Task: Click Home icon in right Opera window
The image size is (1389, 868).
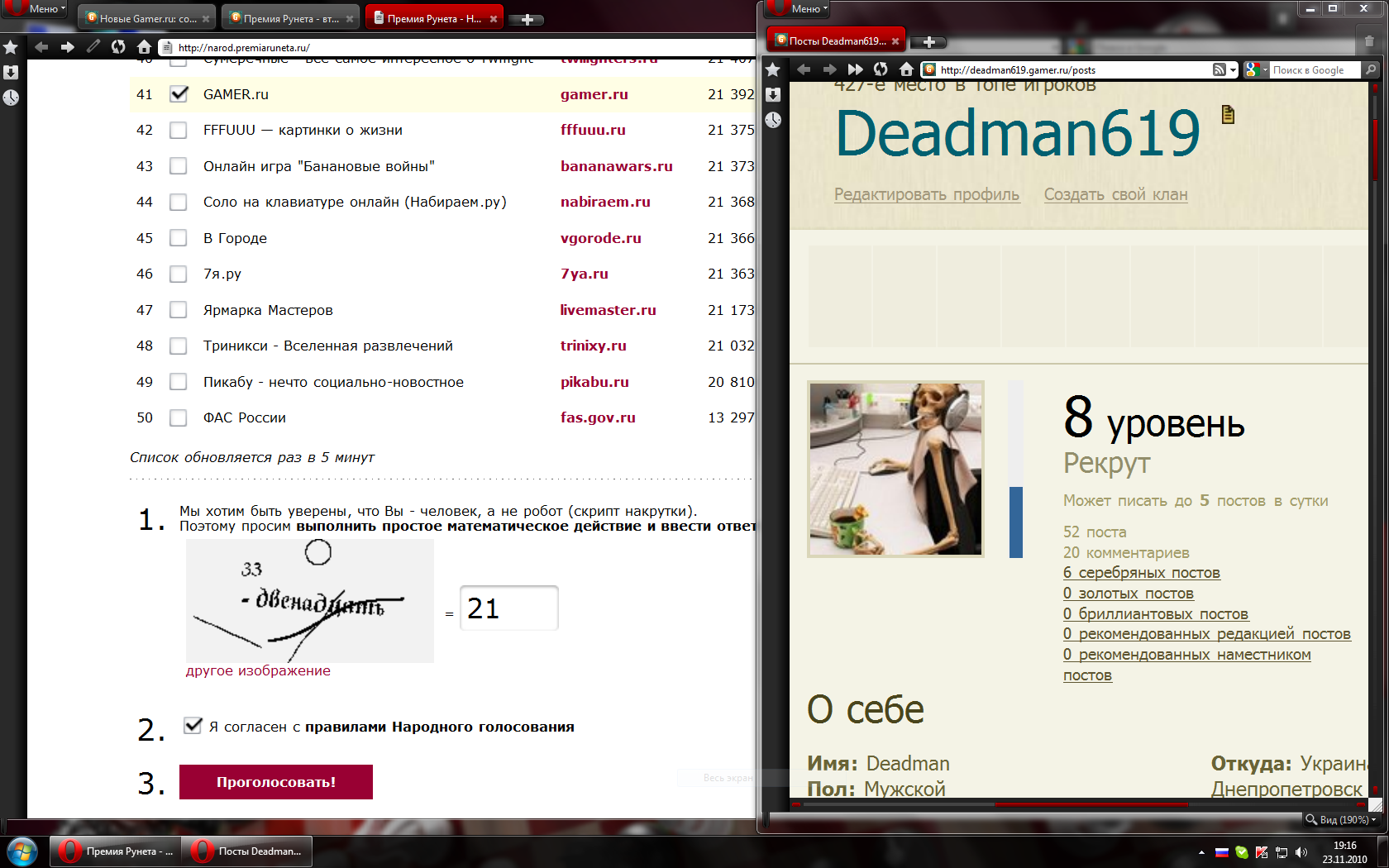Action: [x=906, y=69]
